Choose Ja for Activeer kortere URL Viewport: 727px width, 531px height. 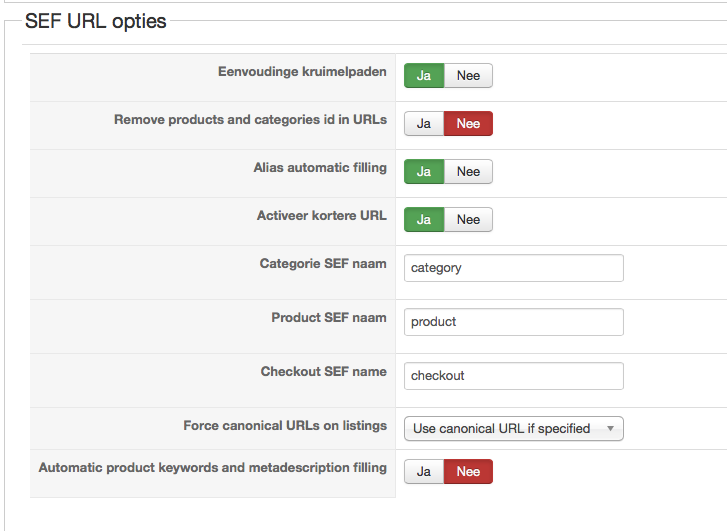click(424, 220)
